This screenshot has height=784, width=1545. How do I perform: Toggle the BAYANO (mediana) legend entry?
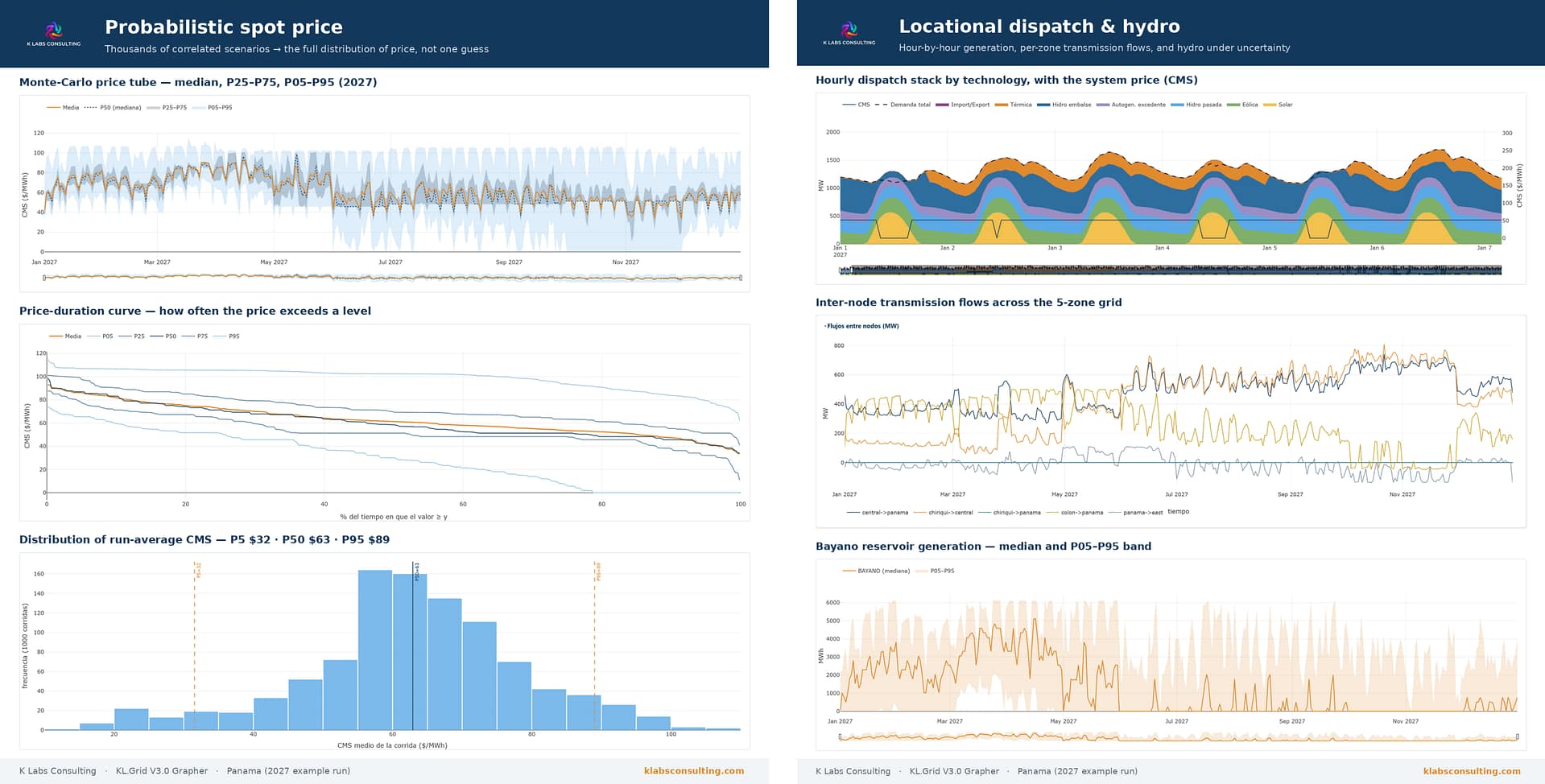[x=876, y=571]
